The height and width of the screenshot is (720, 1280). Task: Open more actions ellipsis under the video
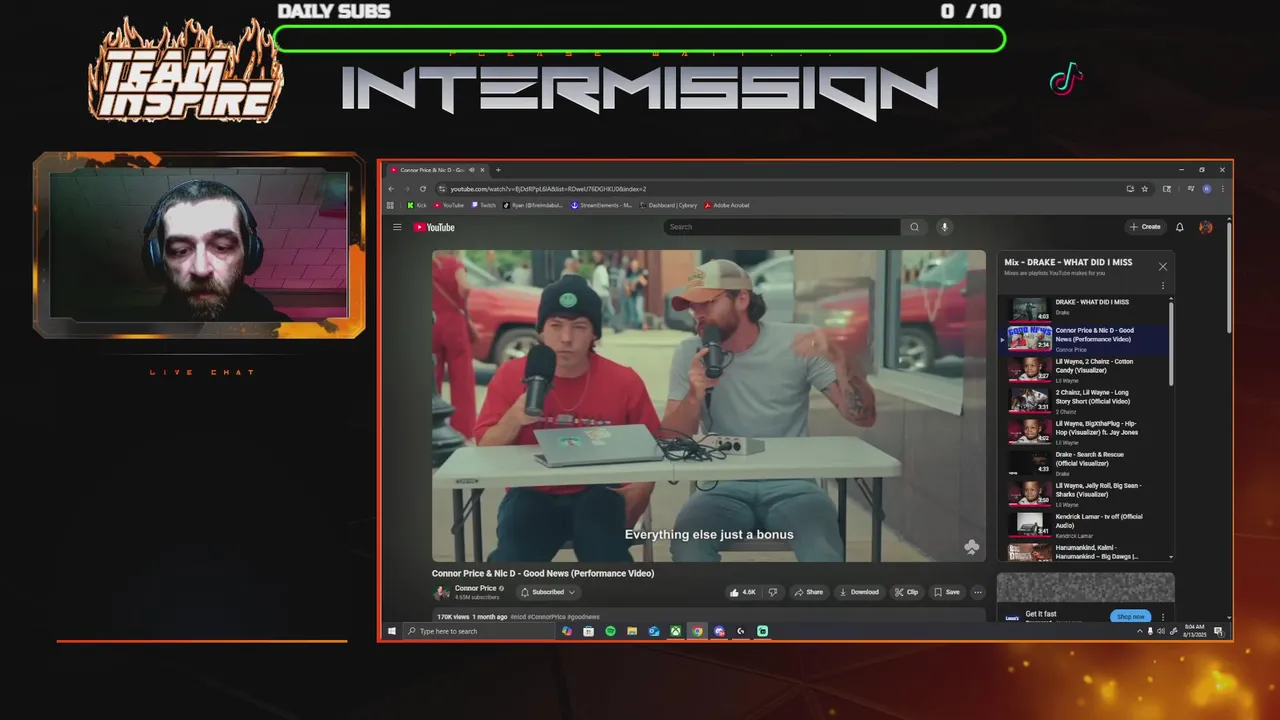tap(978, 592)
